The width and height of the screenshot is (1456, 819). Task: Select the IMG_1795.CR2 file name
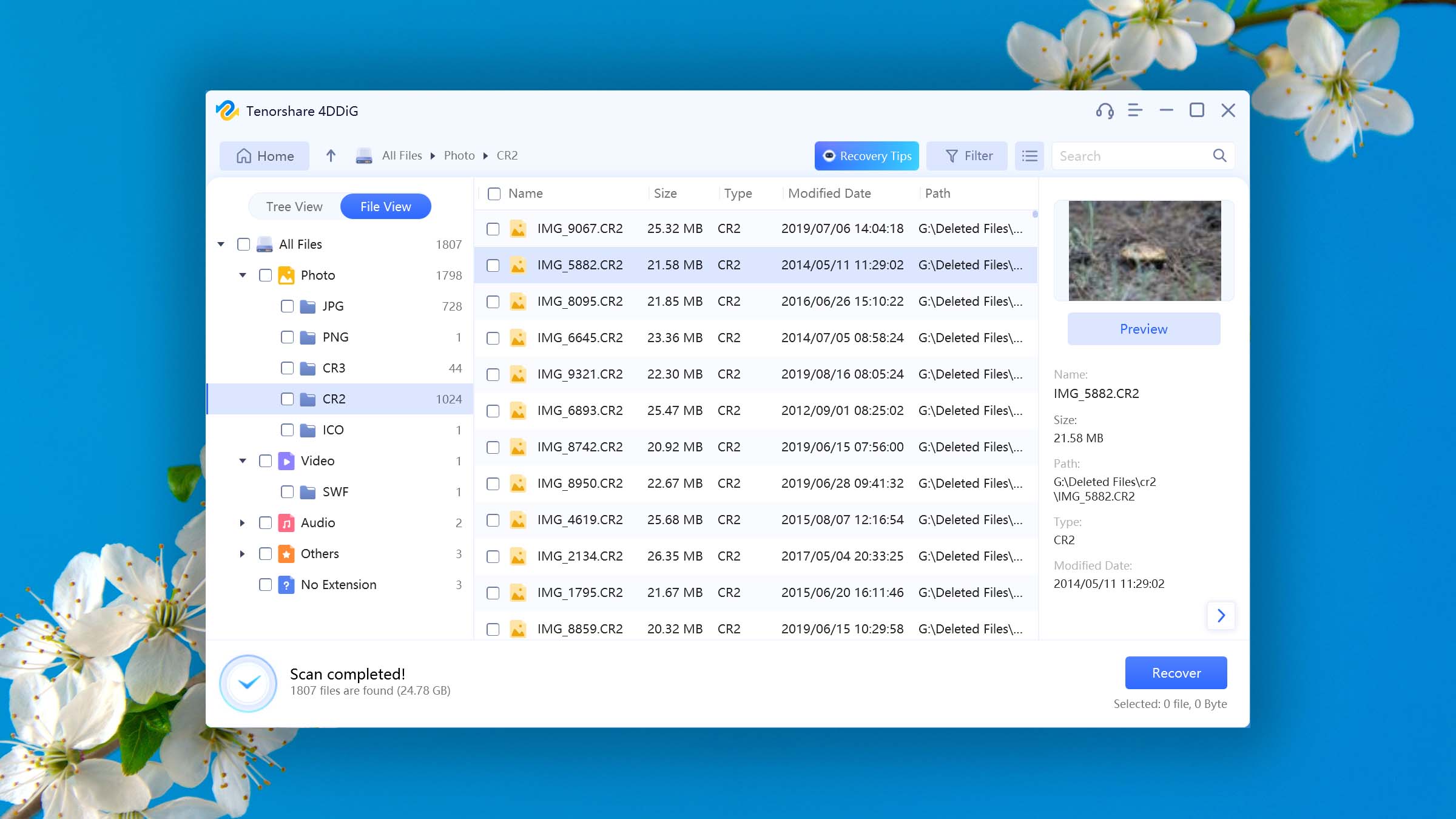(580, 593)
